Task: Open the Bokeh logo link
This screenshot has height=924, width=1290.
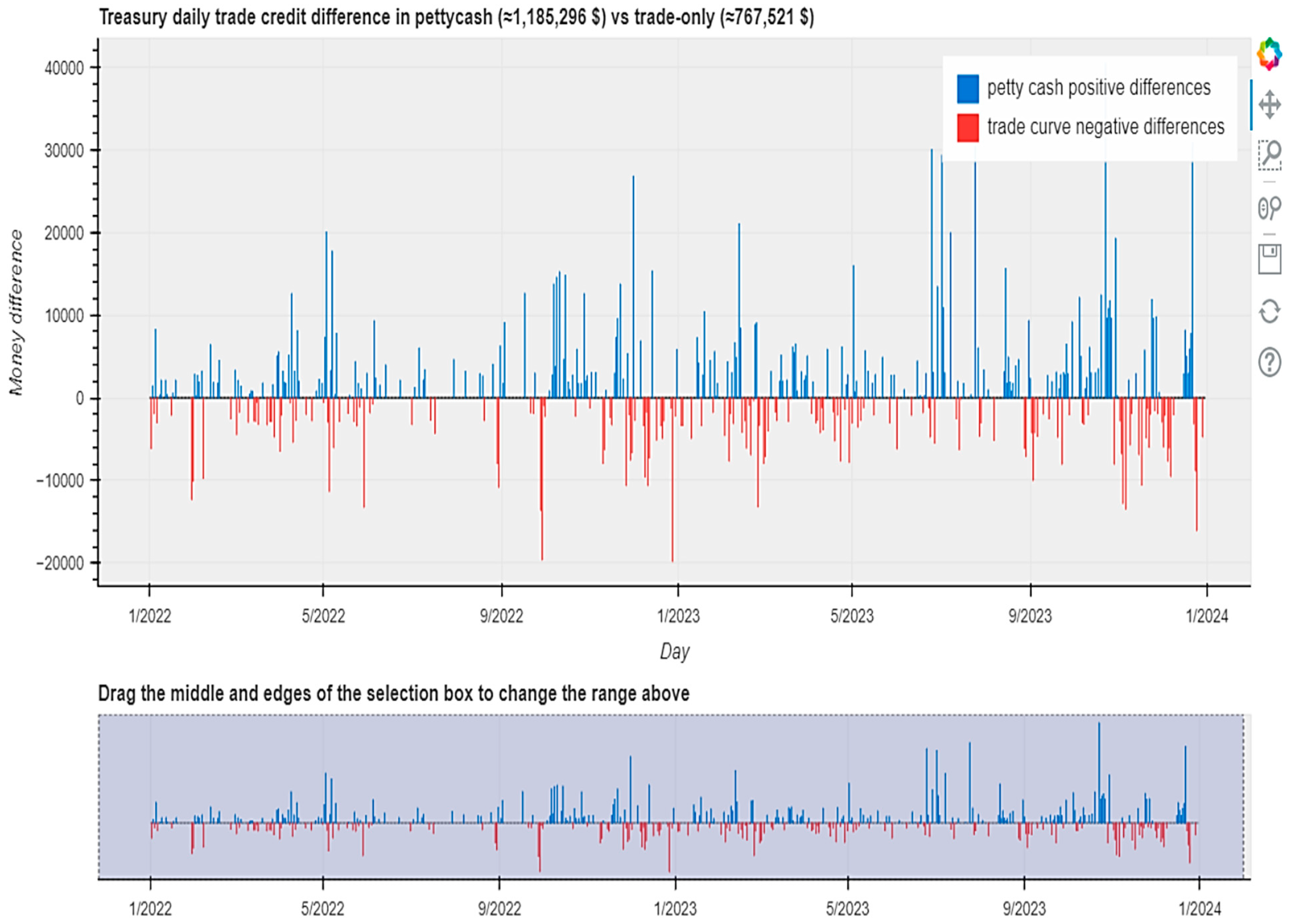Action: [1269, 54]
